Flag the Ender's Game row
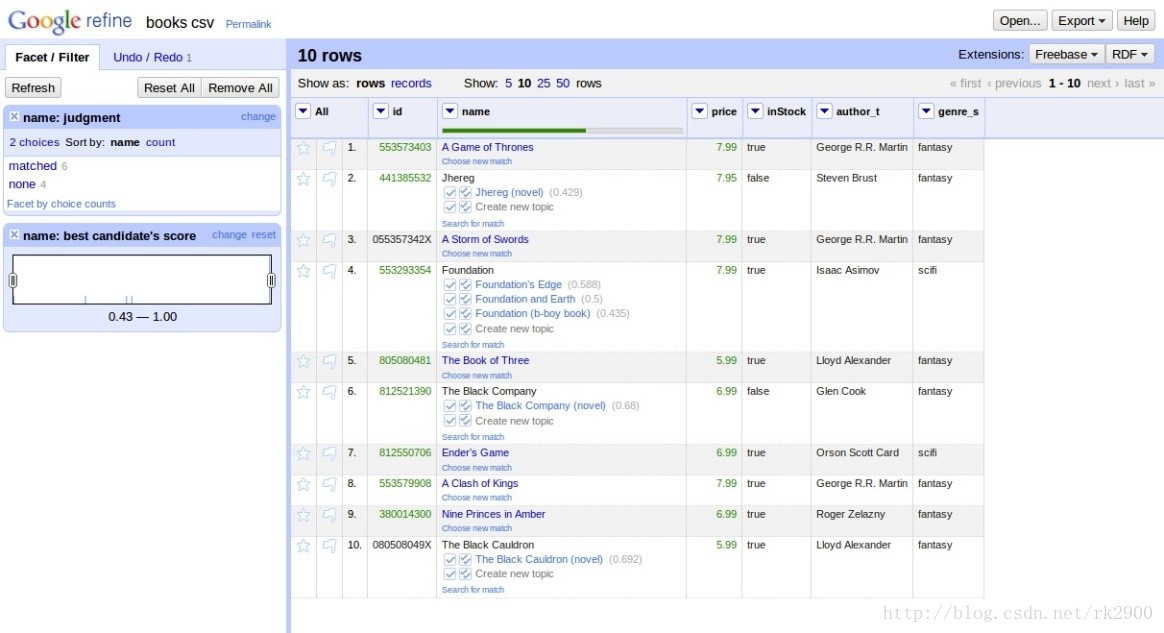 pos(330,453)
